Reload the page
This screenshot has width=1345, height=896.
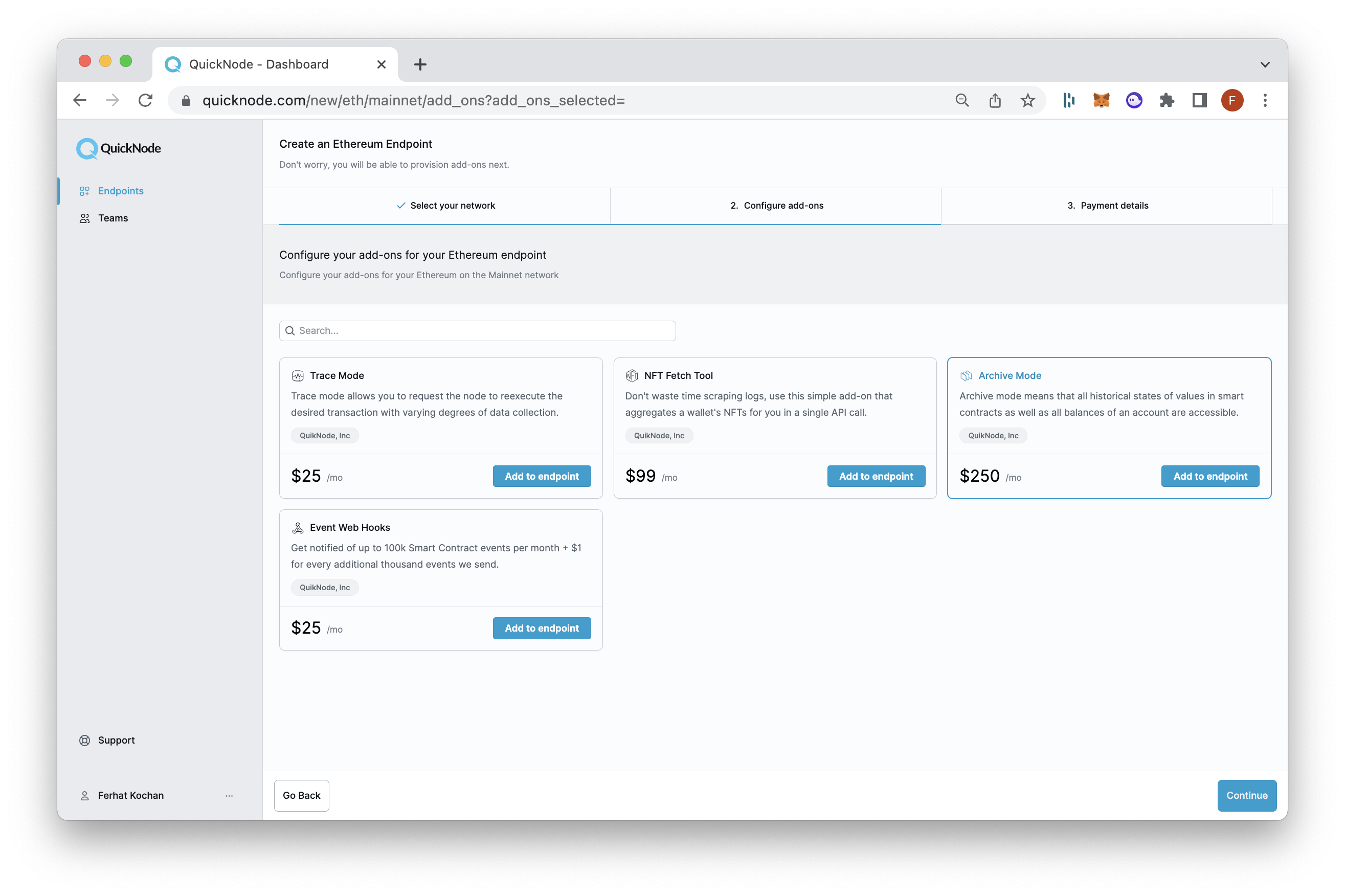click(146, 101)
